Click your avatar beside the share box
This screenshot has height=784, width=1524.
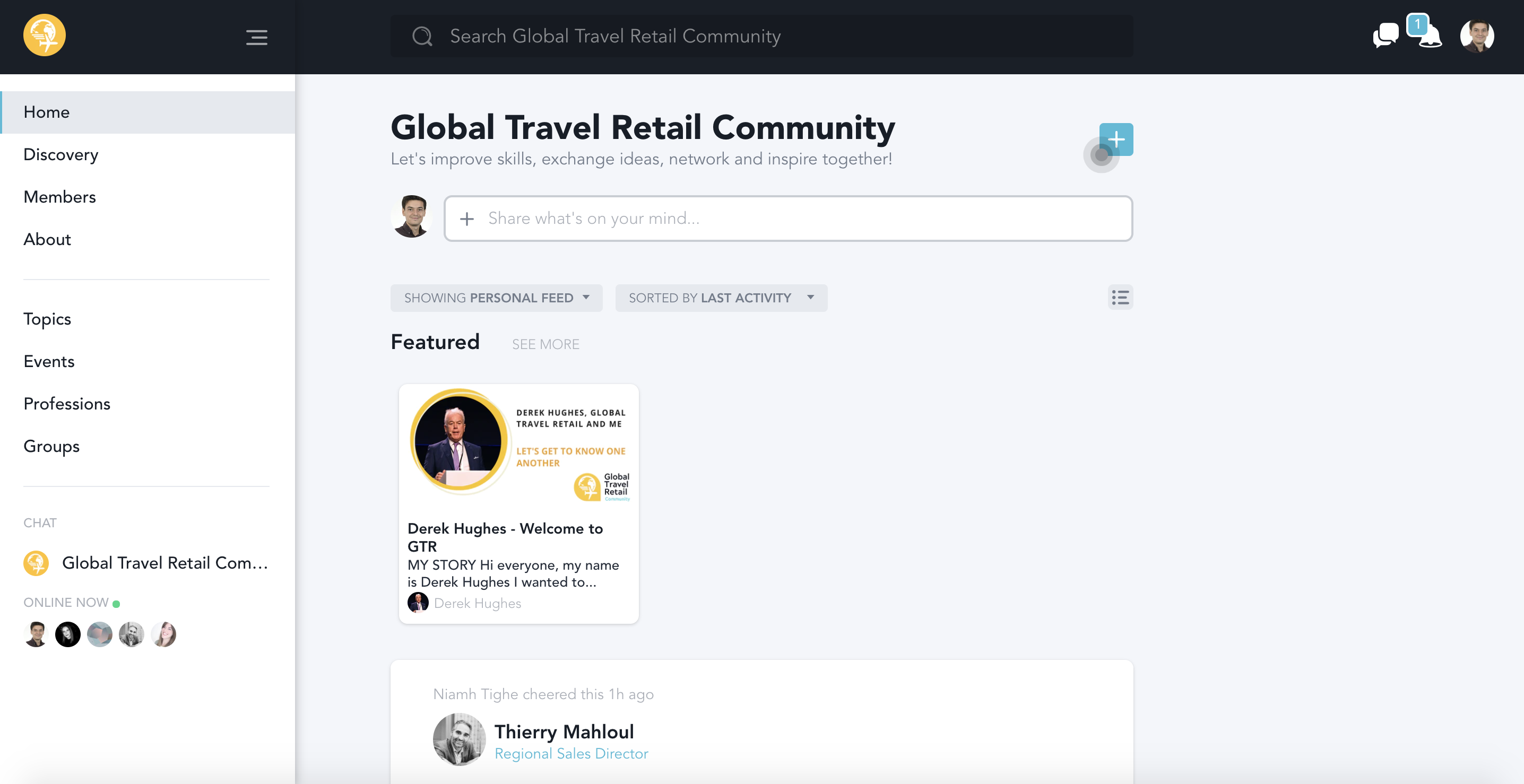(x=412, y=216)
